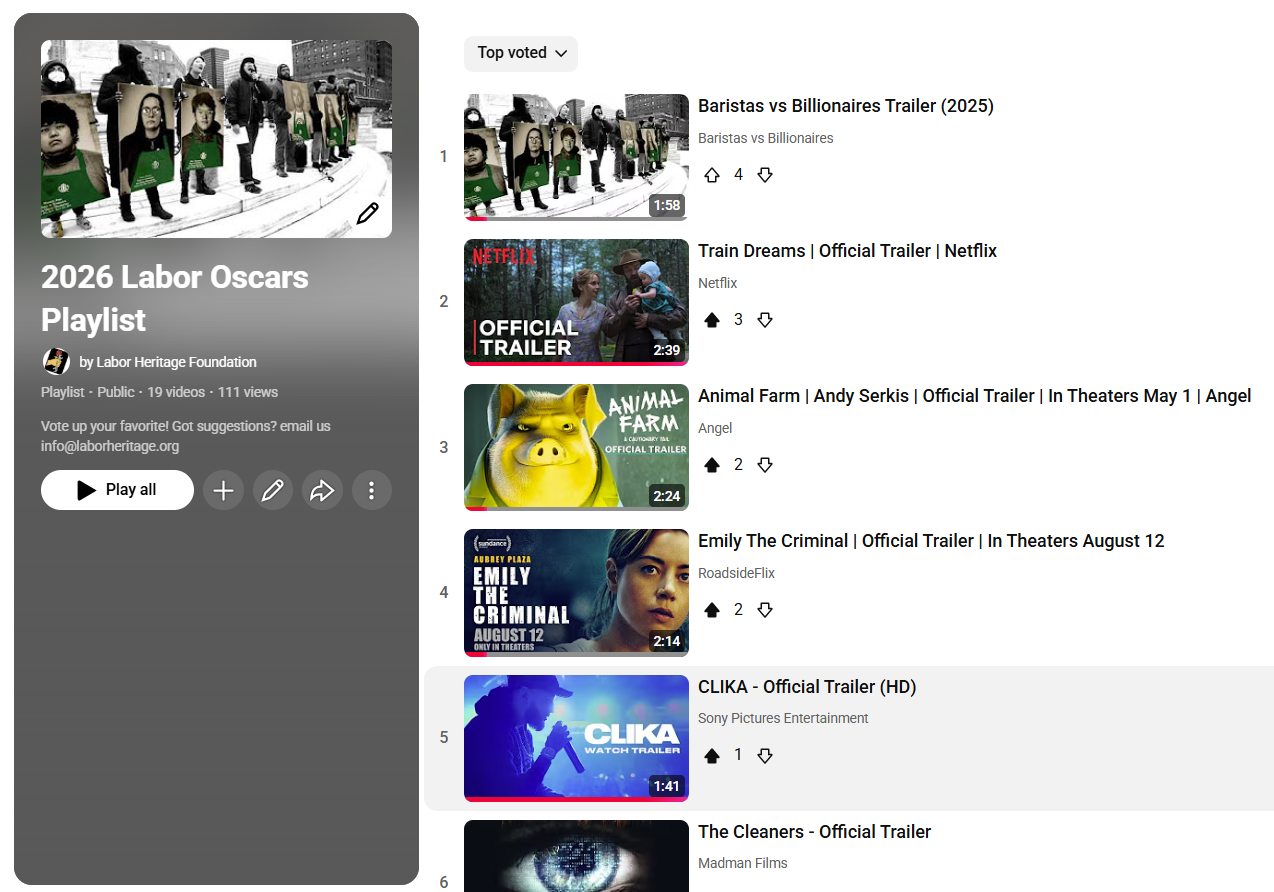Viewport: 1274px width, 892px height.
Task: Click the pencil icon on playlist cover
Action: 367,213
